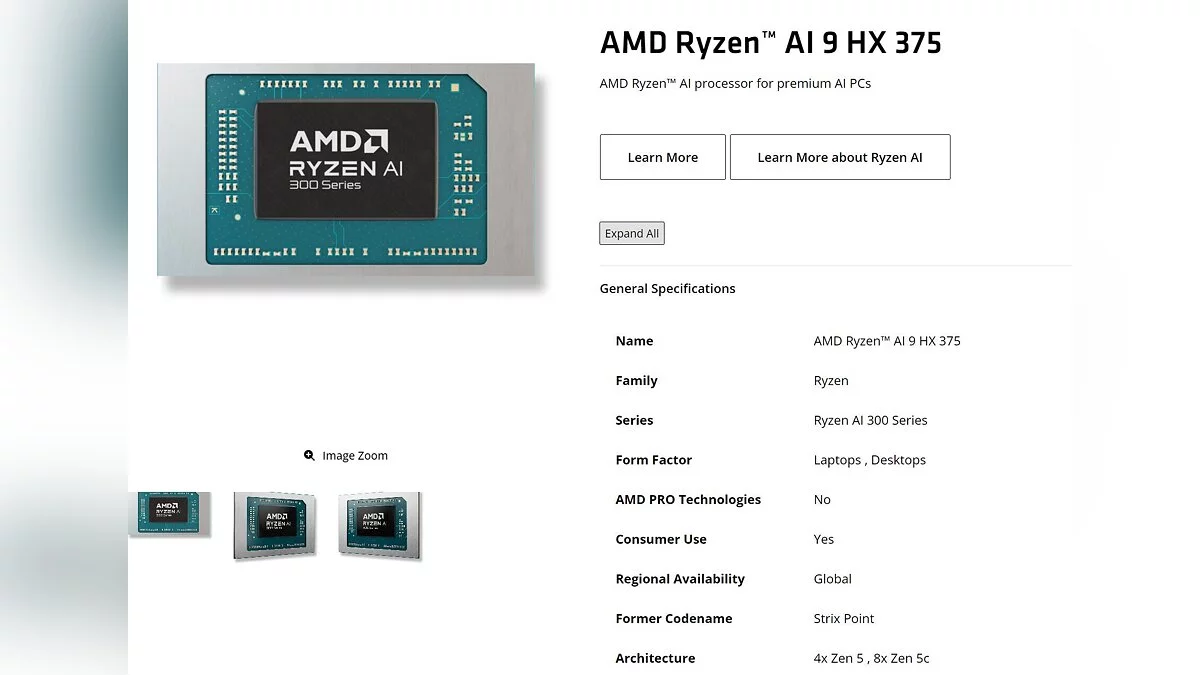Click the Consumer Use label
The height and width of the screenshot is (675, 1200).
coord(661,539)
